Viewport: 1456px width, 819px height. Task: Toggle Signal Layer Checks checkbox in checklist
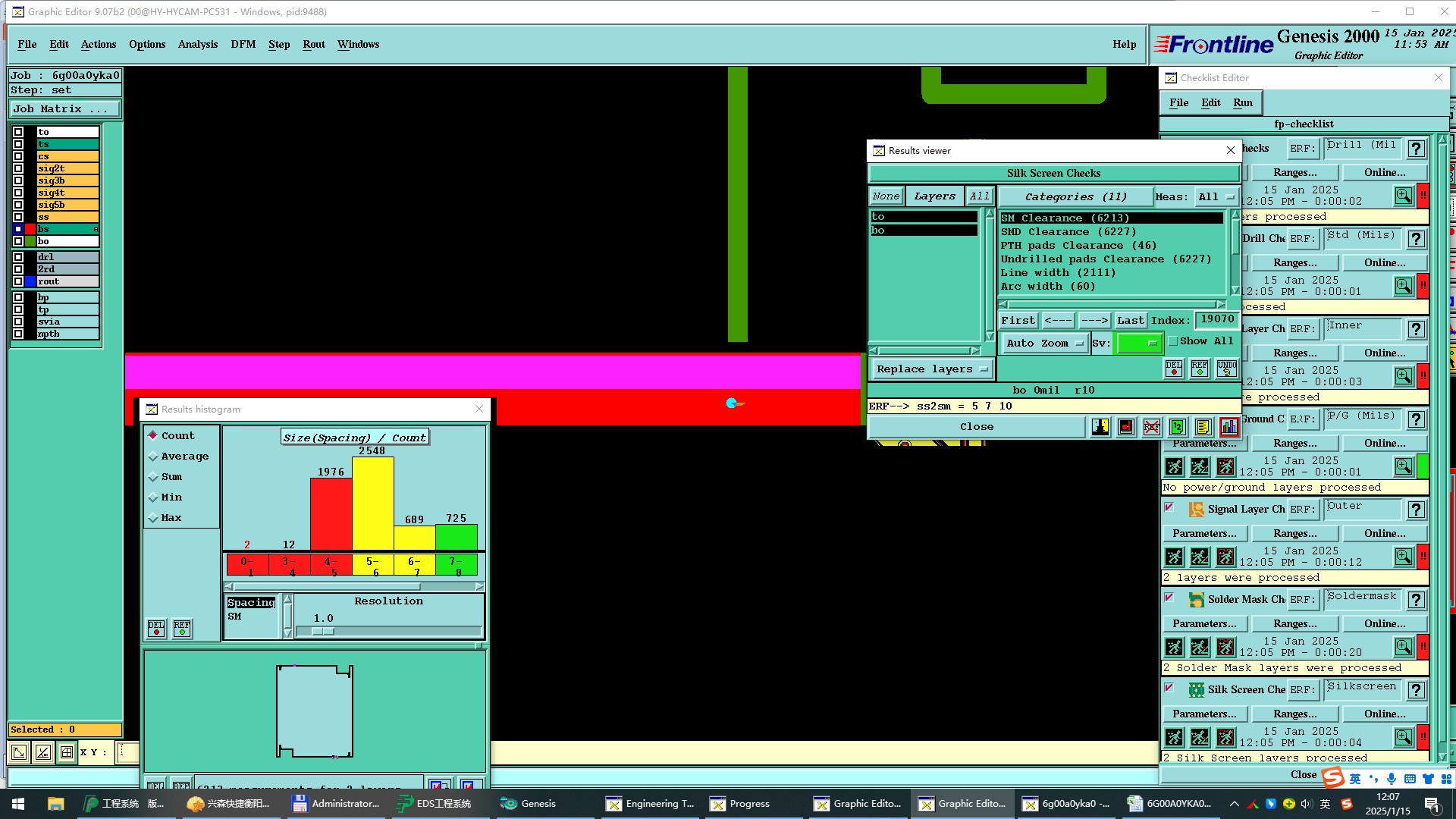(x=1169, y=507)
